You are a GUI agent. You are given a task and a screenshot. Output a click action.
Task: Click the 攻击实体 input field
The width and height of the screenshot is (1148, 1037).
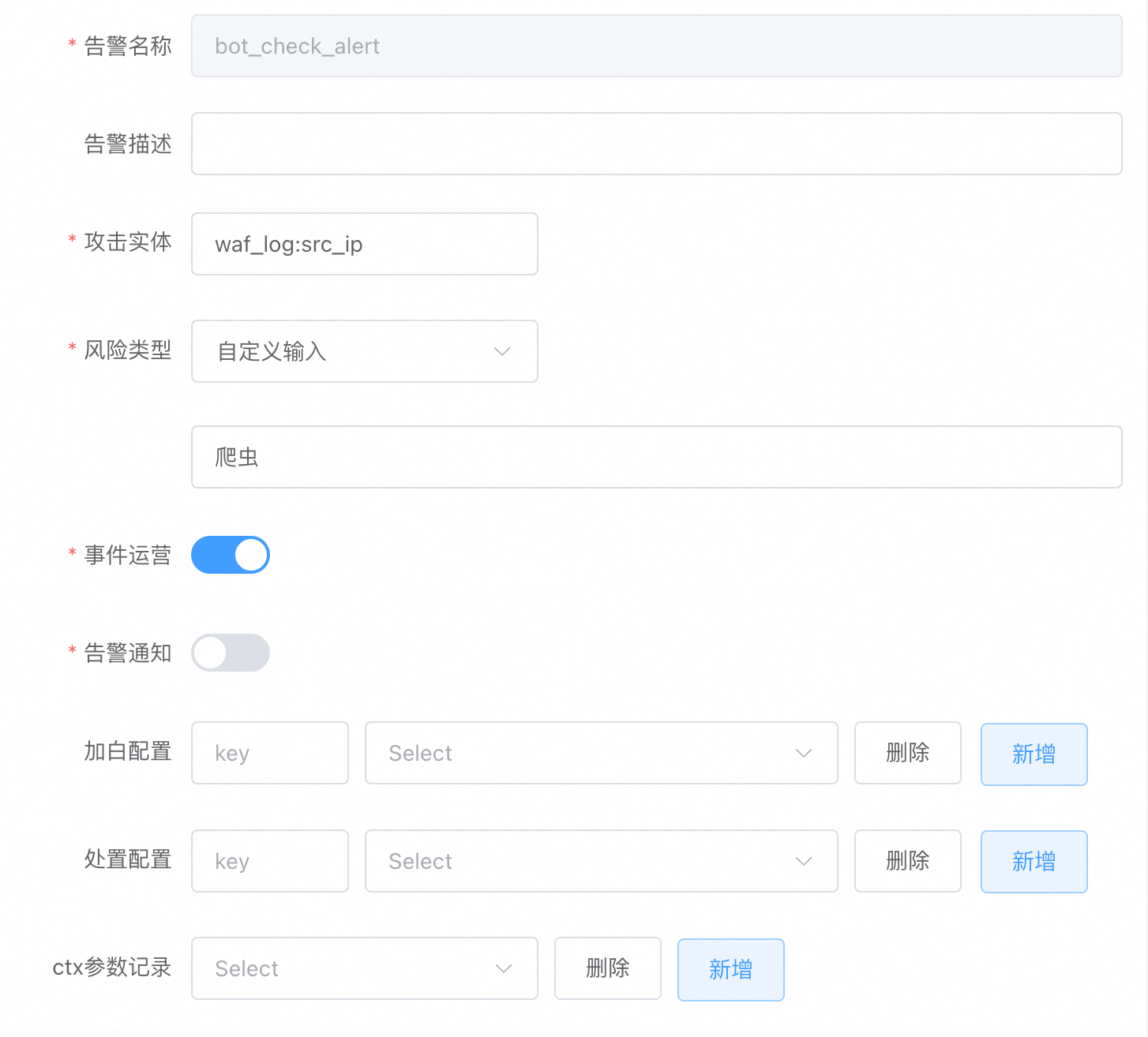coord(364,244)
